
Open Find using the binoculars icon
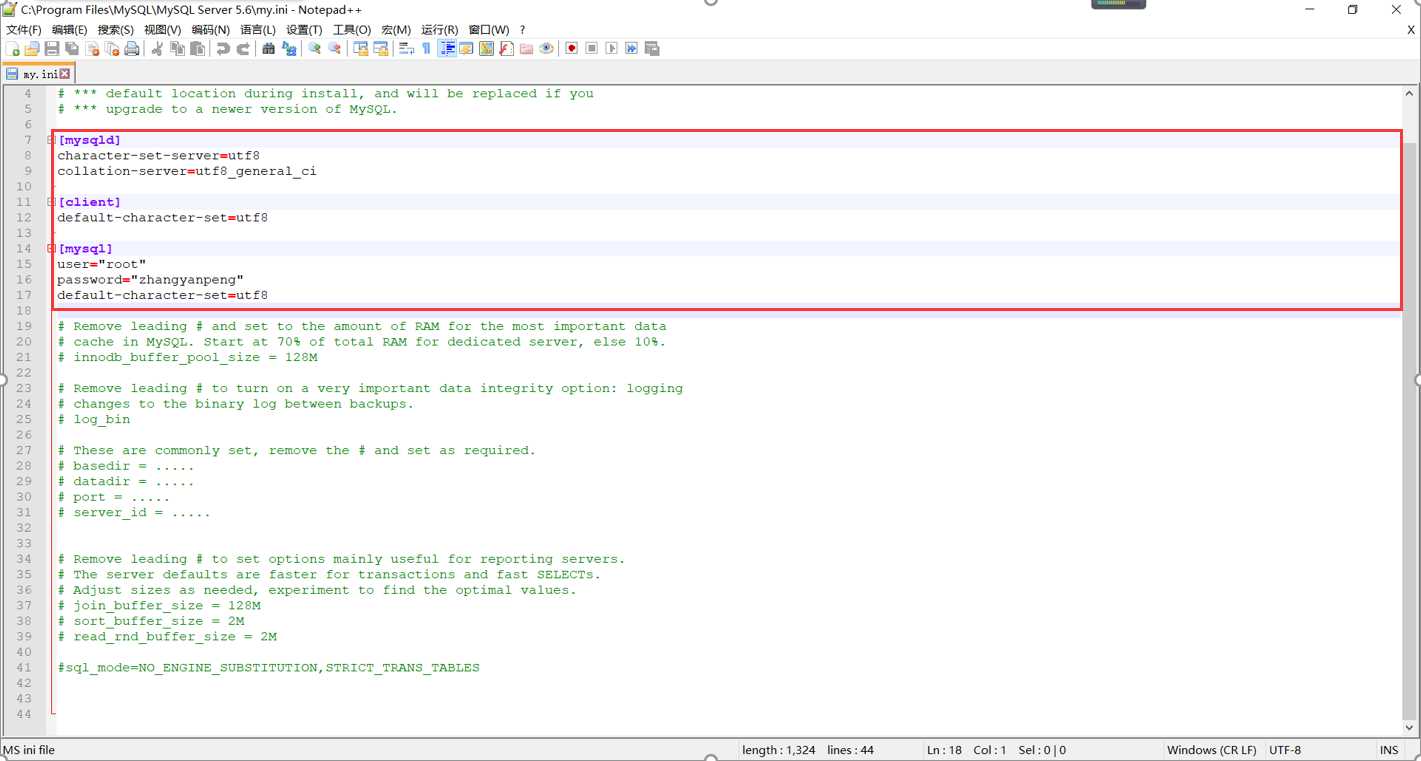click(268, 48)
